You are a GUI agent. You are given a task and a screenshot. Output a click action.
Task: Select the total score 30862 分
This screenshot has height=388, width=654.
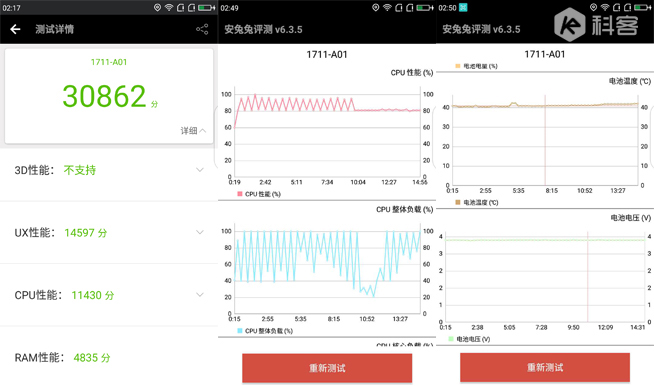(110, 96)
